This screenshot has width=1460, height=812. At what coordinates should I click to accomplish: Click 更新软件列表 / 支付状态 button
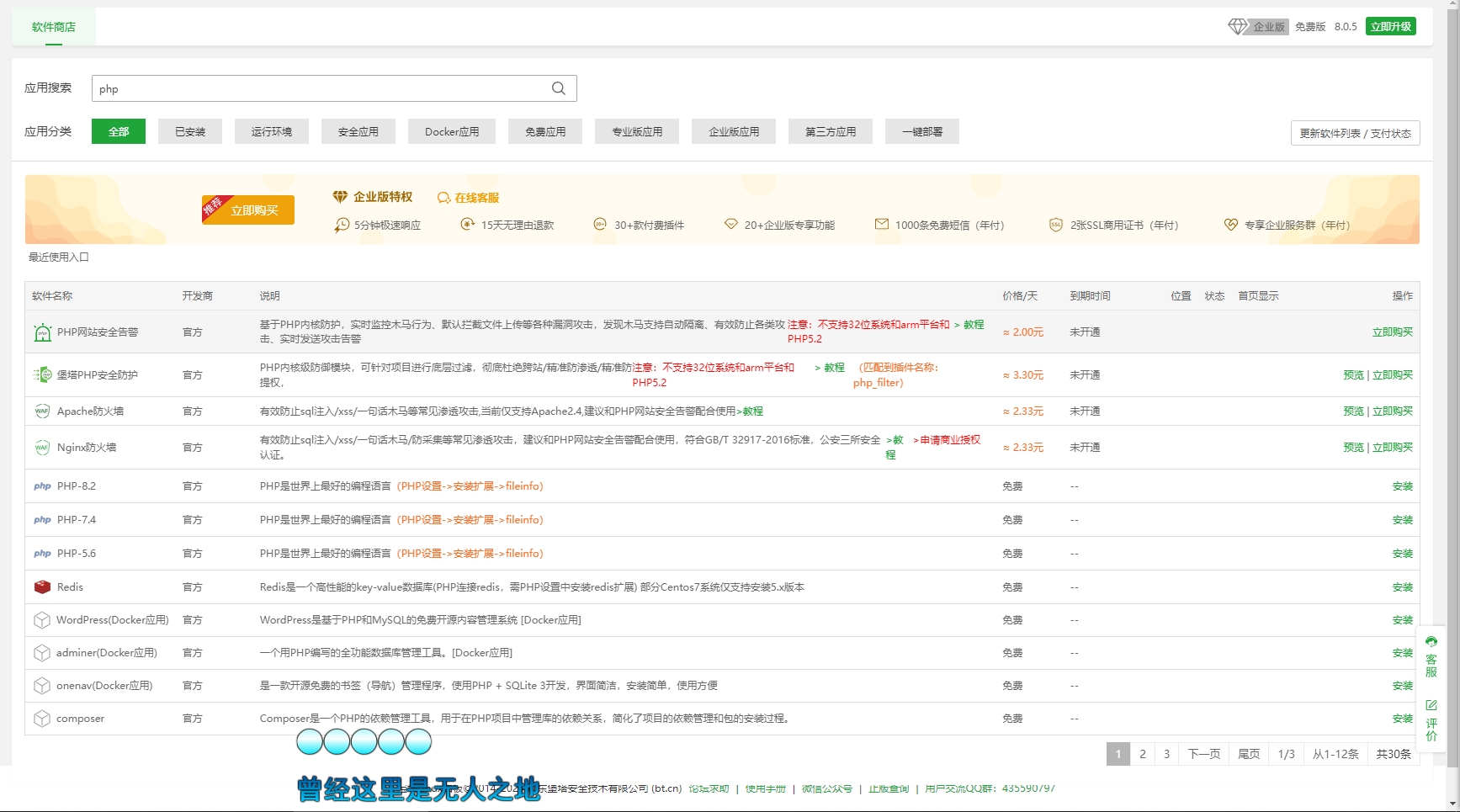click(x=1356, y=133)
